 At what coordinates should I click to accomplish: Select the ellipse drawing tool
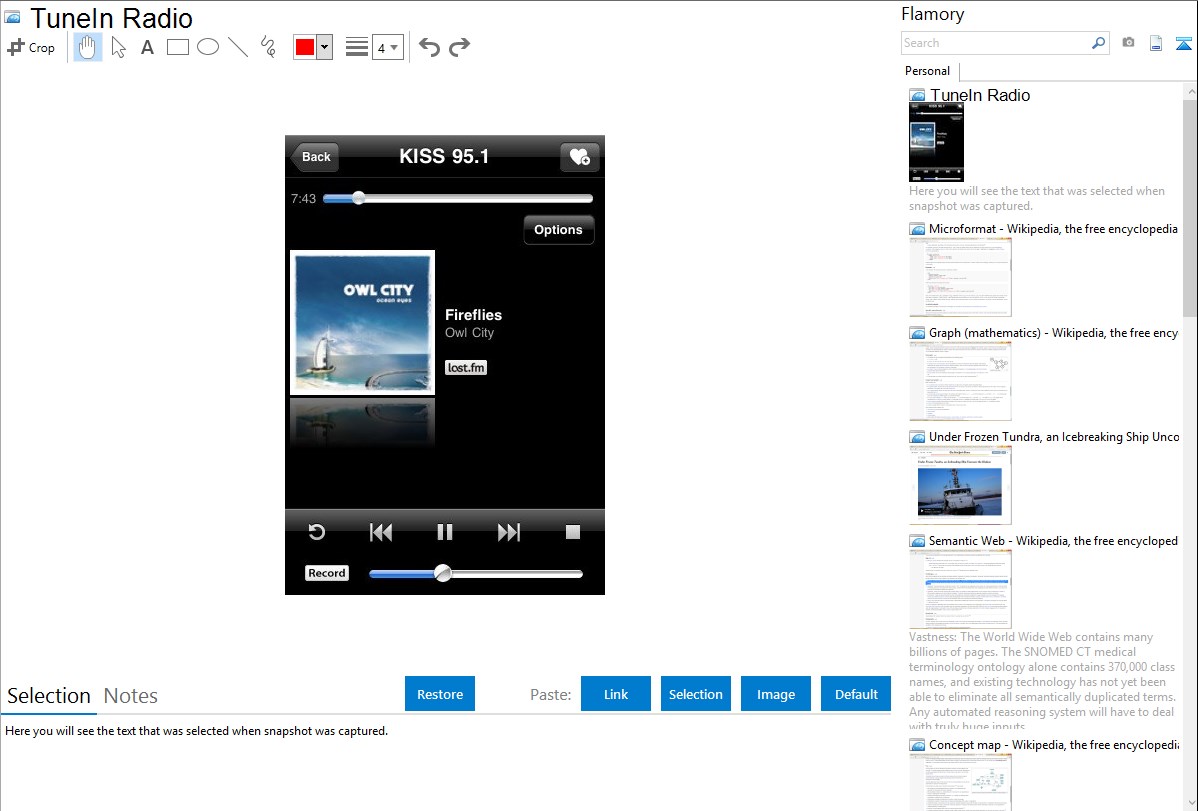208,47
